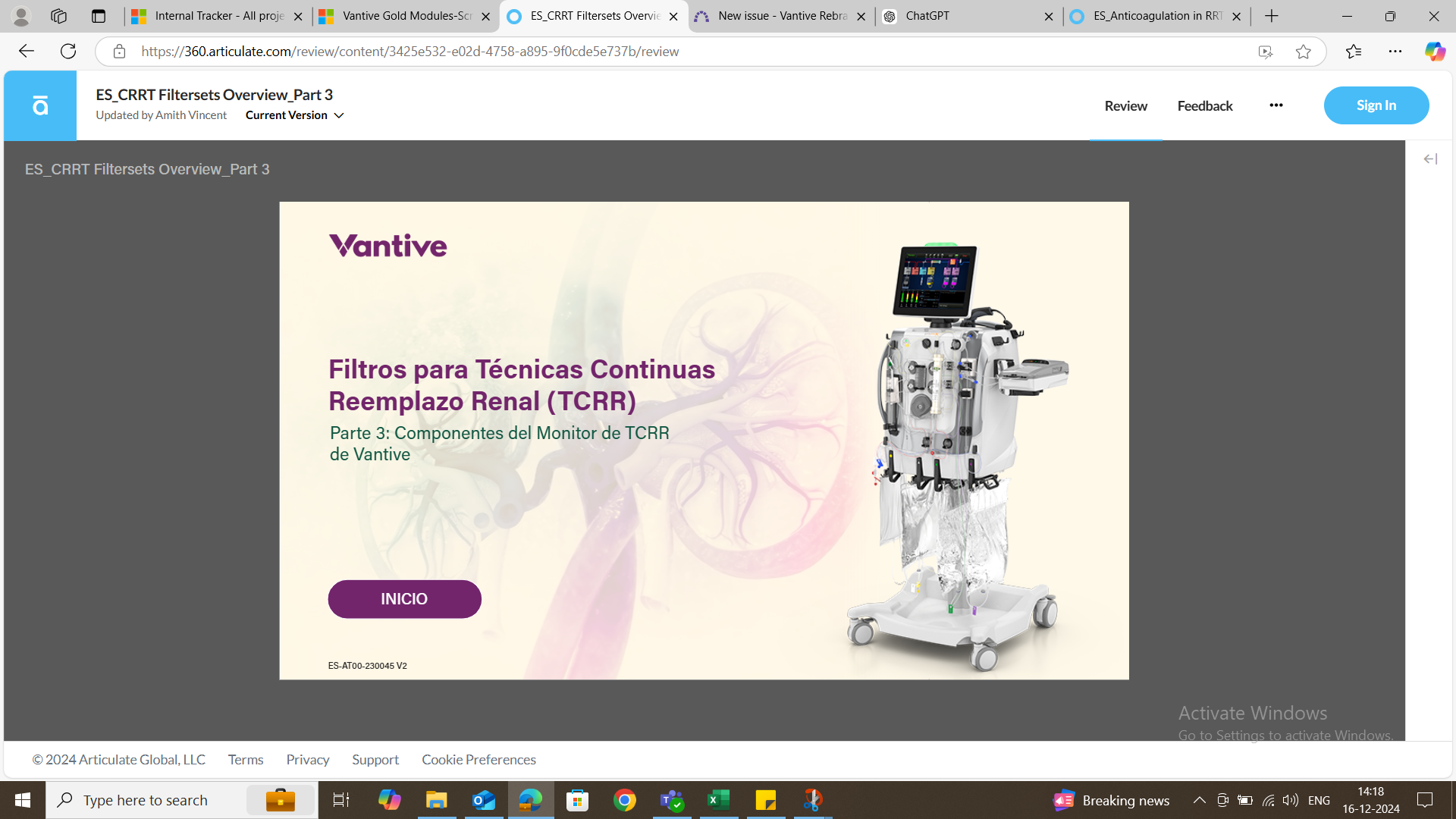Open the Favorites list icon
This screenshot has width=1456, height=819.
coord(1354,52)
